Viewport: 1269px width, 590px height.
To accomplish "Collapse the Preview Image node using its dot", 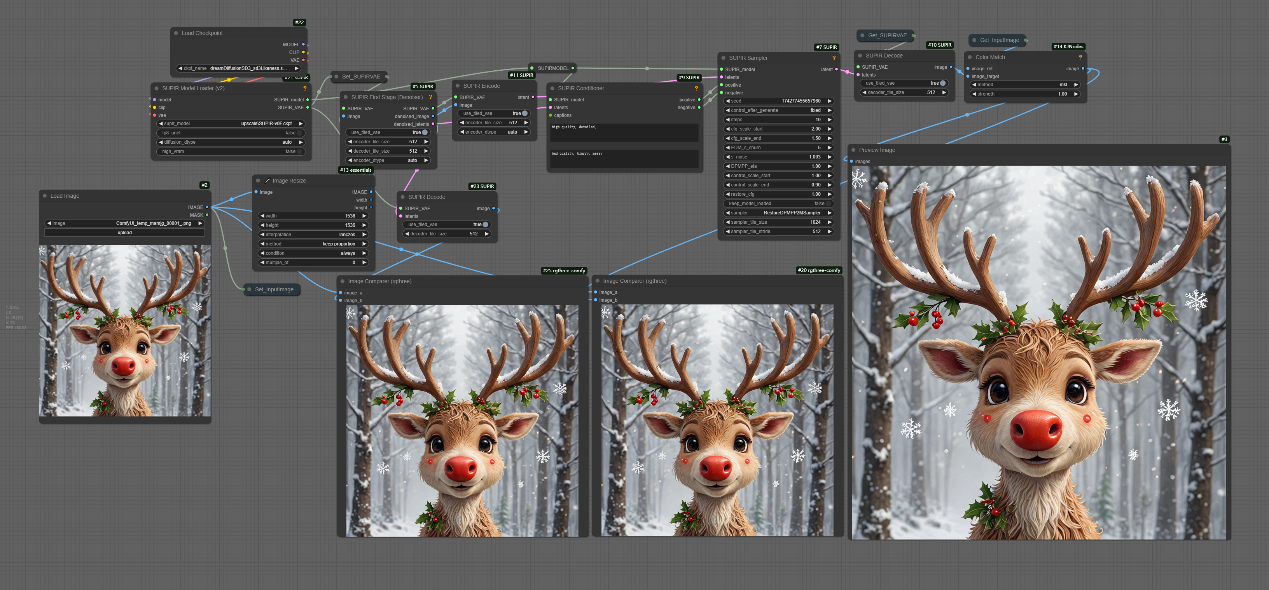I will [854, 150].
